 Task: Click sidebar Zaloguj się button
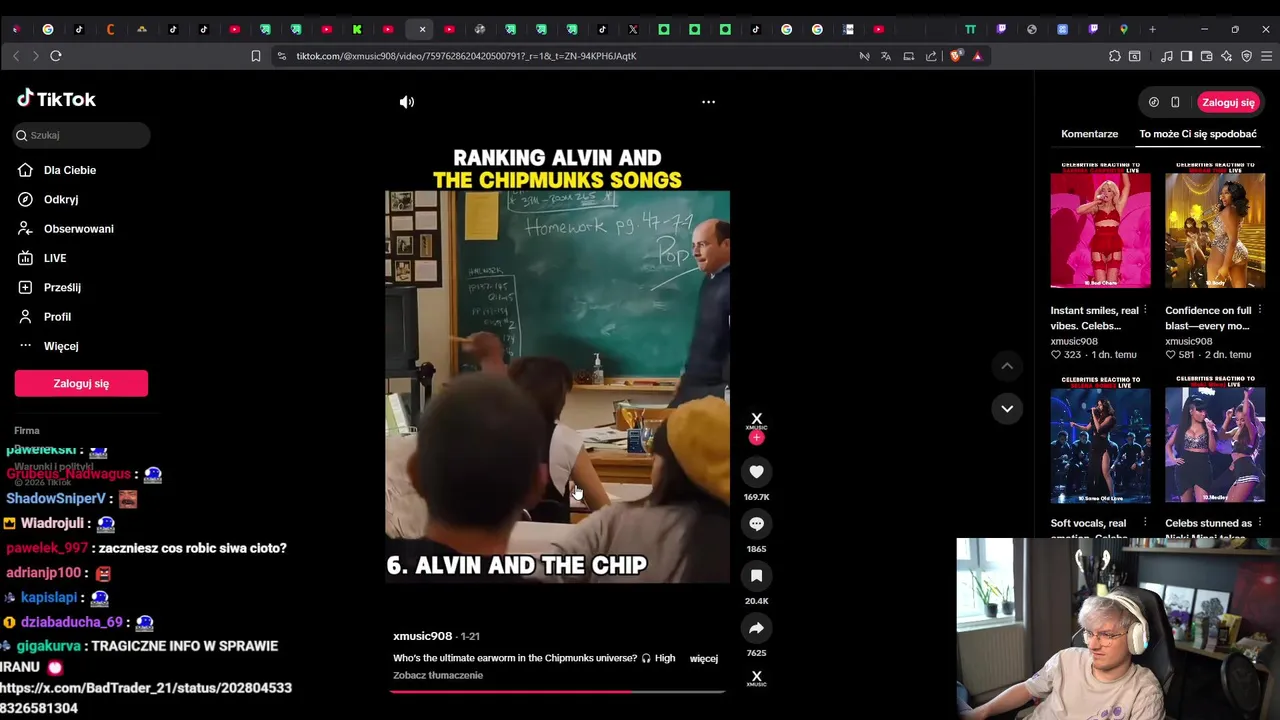pyautogui.click(x=81, y=383)
